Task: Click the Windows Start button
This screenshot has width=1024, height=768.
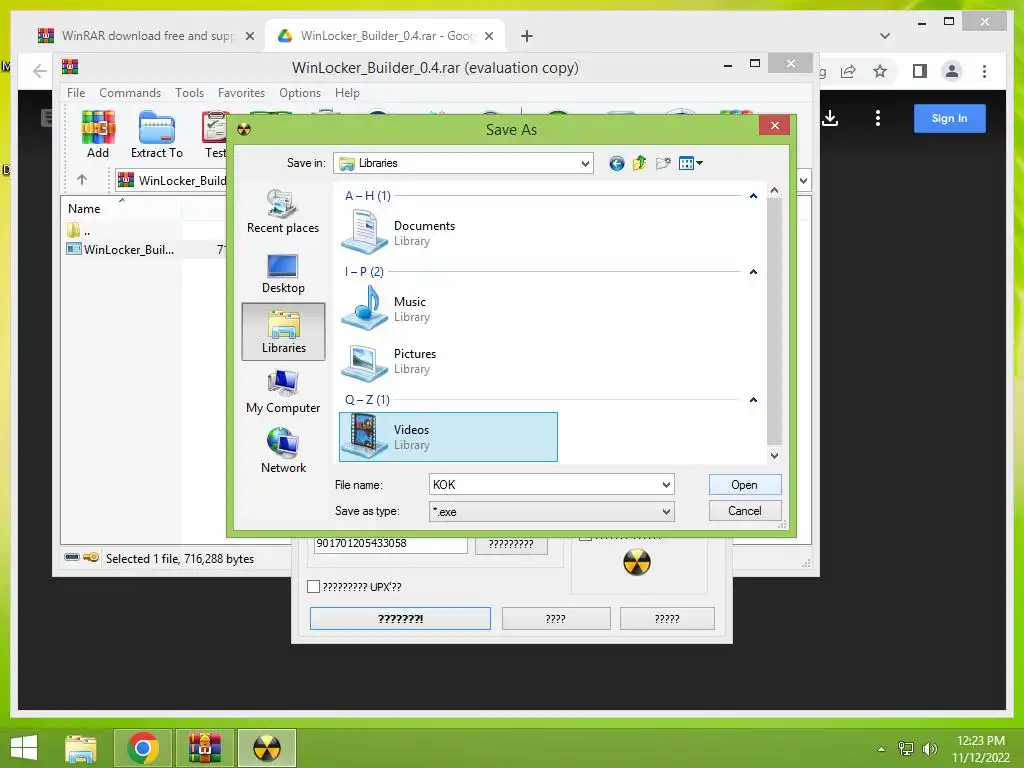Action: pos(25,748)
